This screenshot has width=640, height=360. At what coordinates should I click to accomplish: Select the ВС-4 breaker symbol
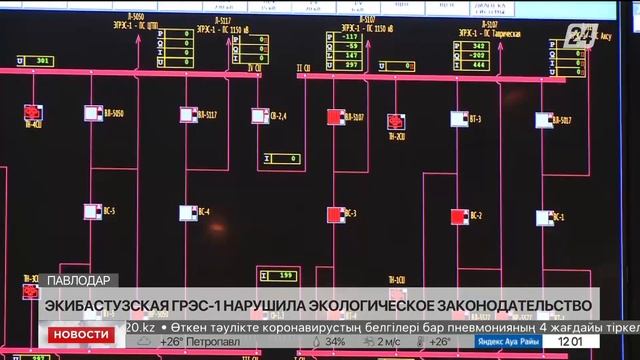click(188, 213)
